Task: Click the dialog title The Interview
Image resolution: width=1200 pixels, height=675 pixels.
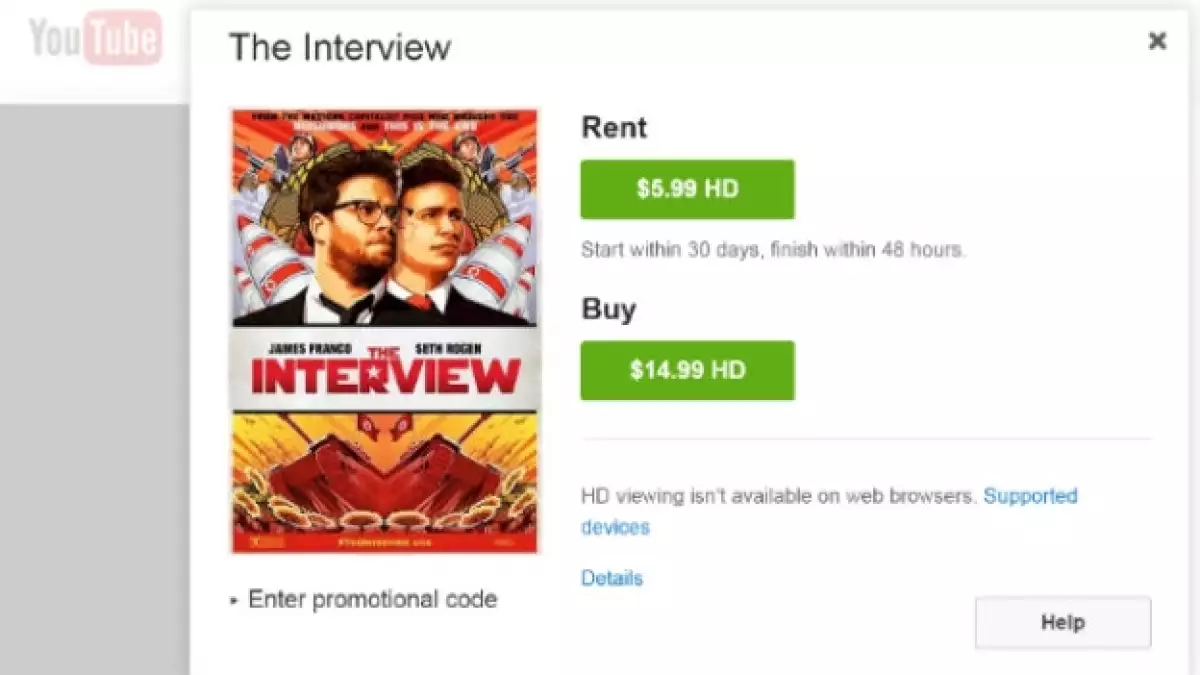Action: [340, 47]
